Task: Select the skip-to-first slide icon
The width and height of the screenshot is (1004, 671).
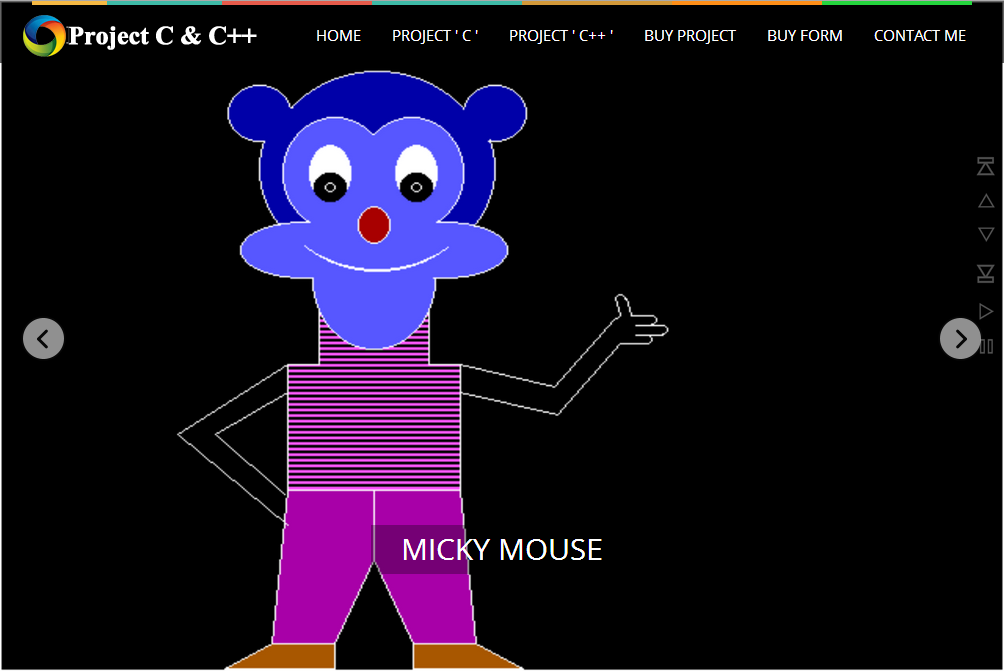Action: coord(986,167)
